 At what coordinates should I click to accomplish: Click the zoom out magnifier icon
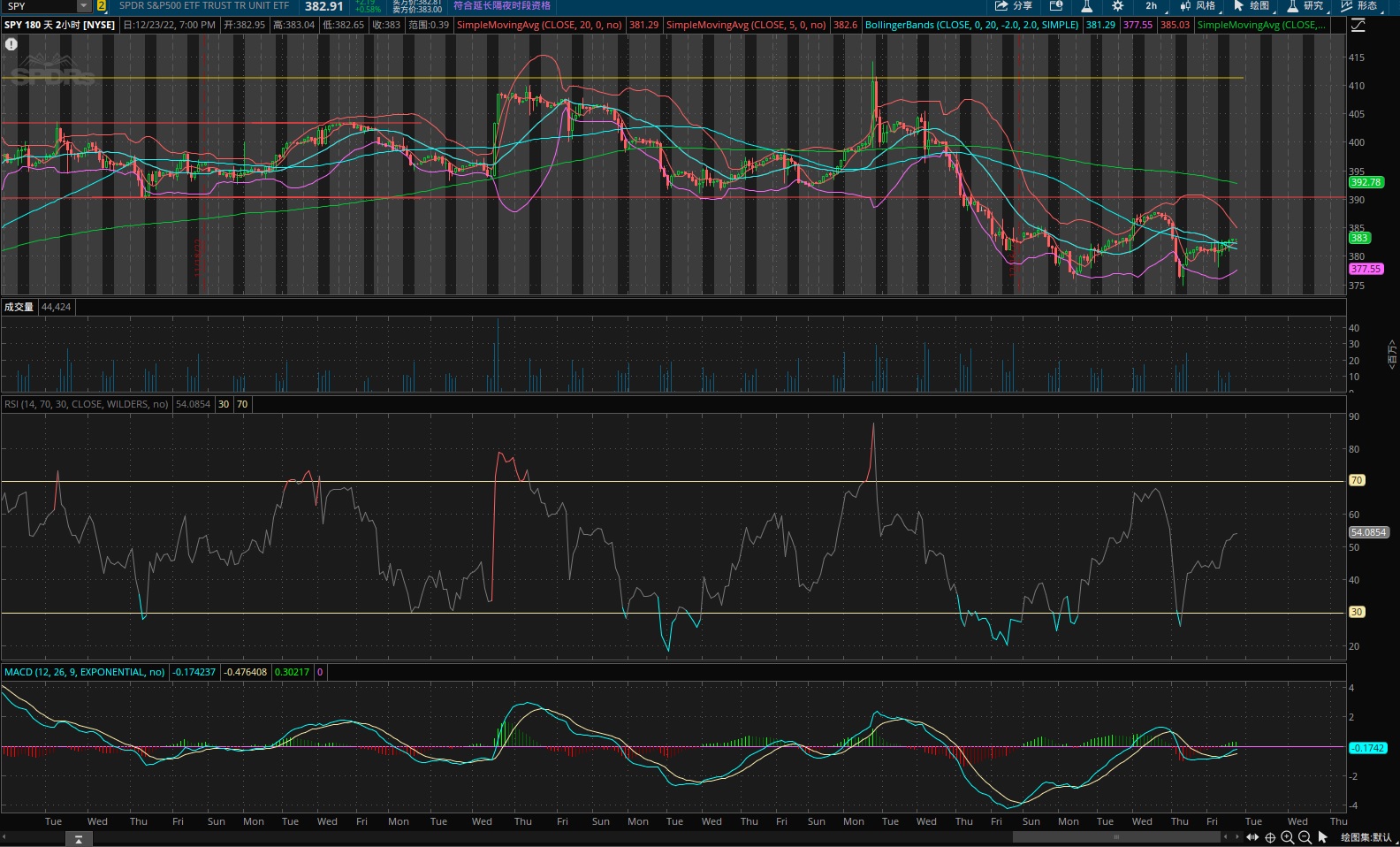[1305, 837]
